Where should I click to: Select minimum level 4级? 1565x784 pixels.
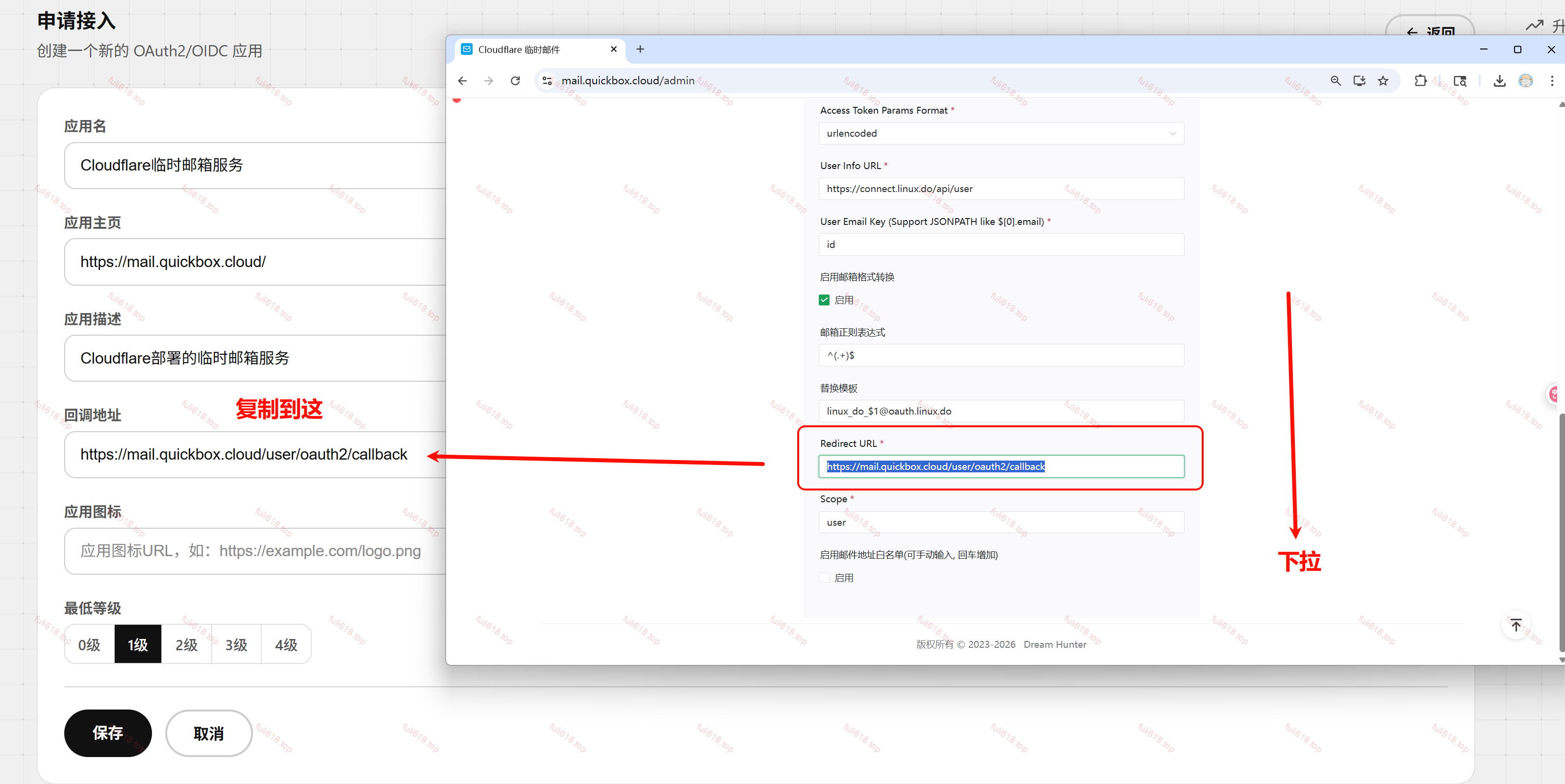click(286, 644)
